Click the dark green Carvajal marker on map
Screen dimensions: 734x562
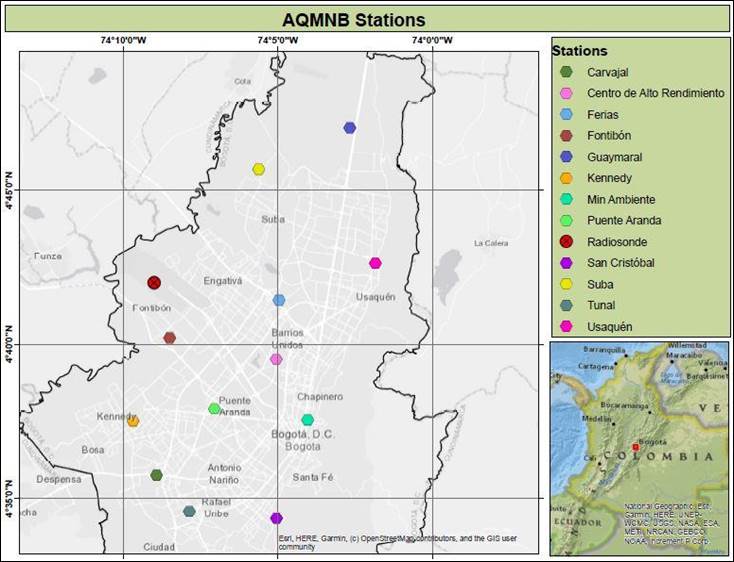click(x=156, y=475)
